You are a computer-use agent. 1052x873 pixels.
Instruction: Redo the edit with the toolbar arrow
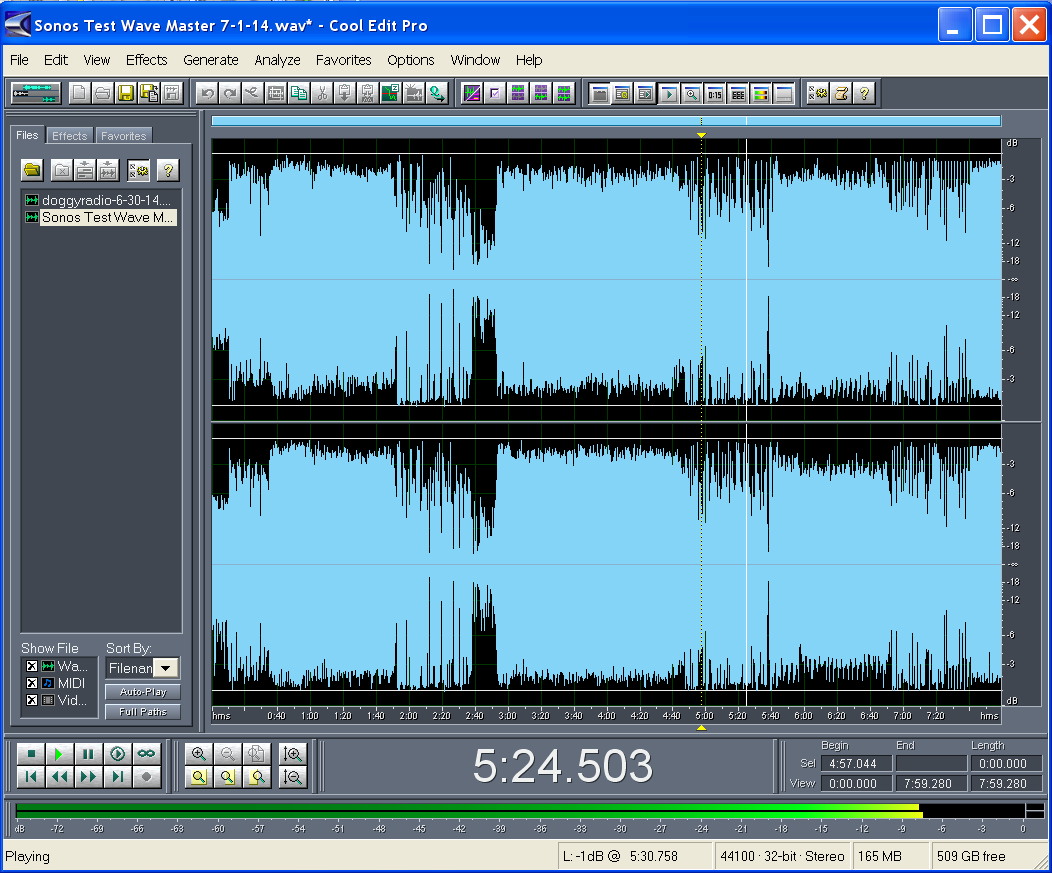229,93
